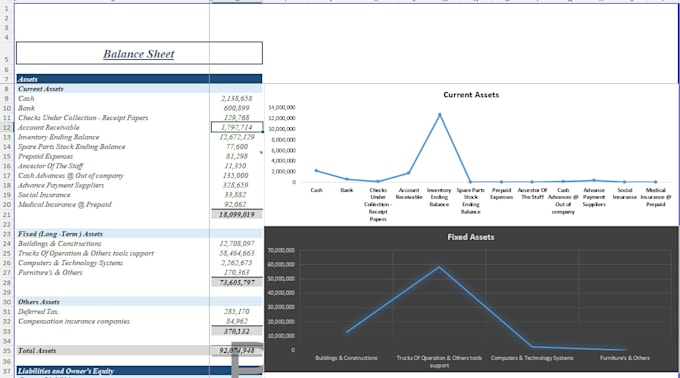Select the Balance Sheet title cell
680x378 pixels.
[139, 53]
